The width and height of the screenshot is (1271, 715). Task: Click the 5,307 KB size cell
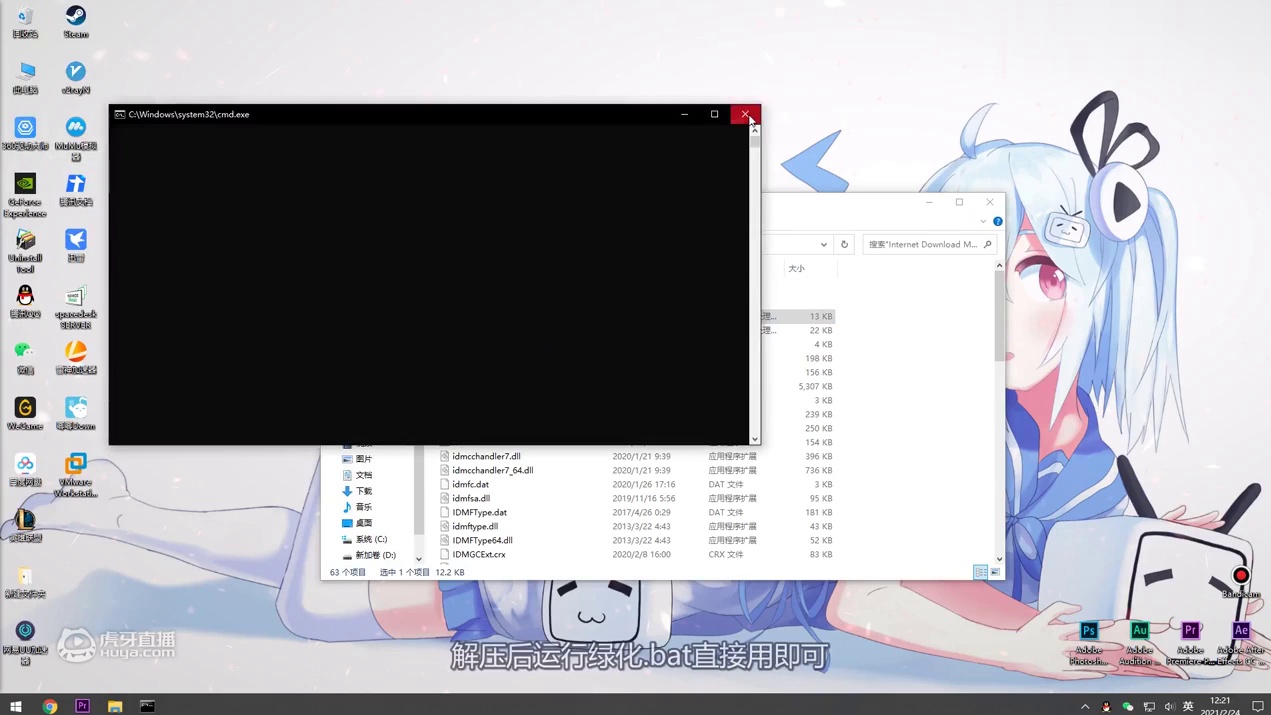point(816,386)
